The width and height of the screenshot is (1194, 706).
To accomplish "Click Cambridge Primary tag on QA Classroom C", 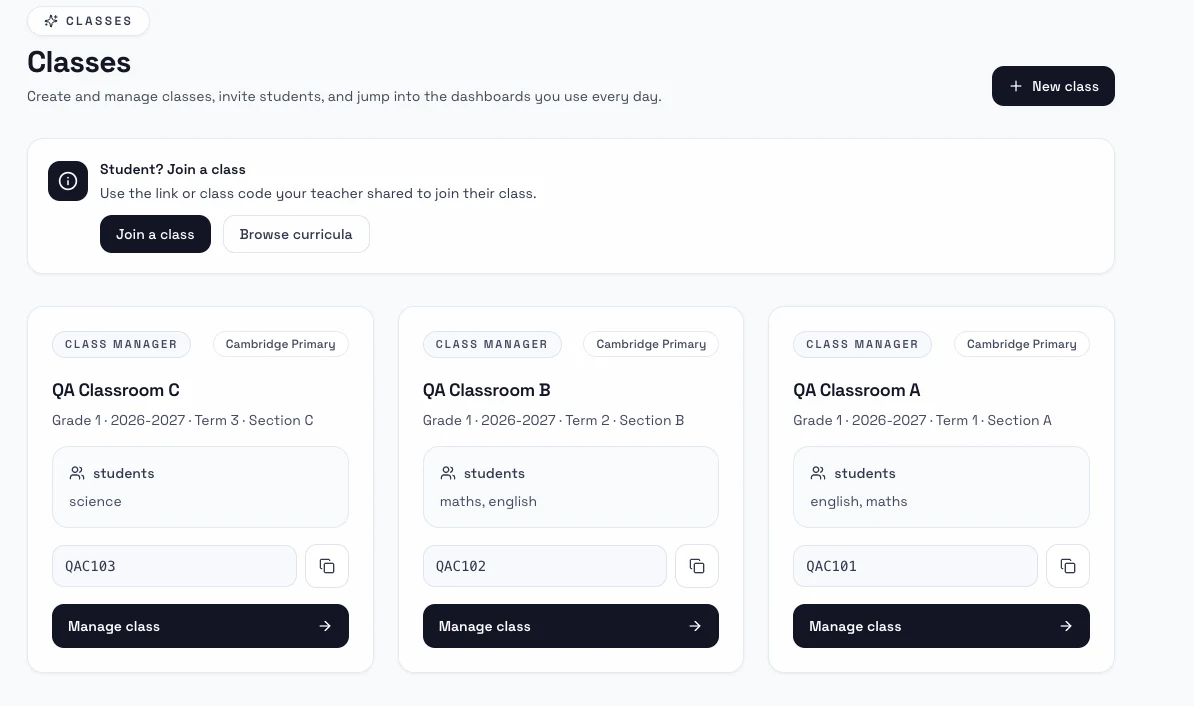I will tap(280, 344).
